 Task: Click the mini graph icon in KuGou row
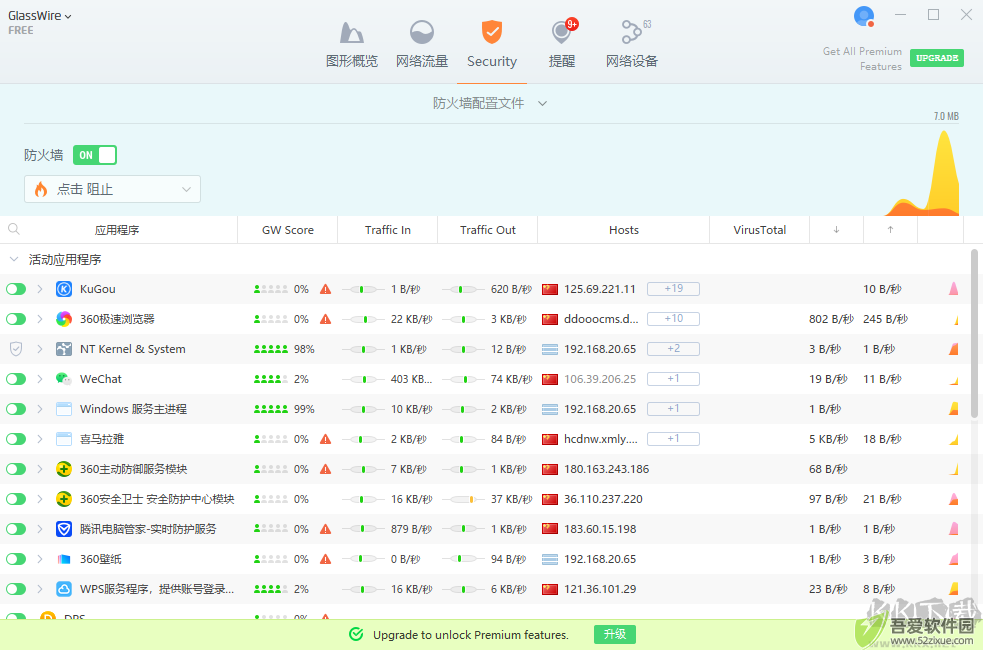point(954,288)
